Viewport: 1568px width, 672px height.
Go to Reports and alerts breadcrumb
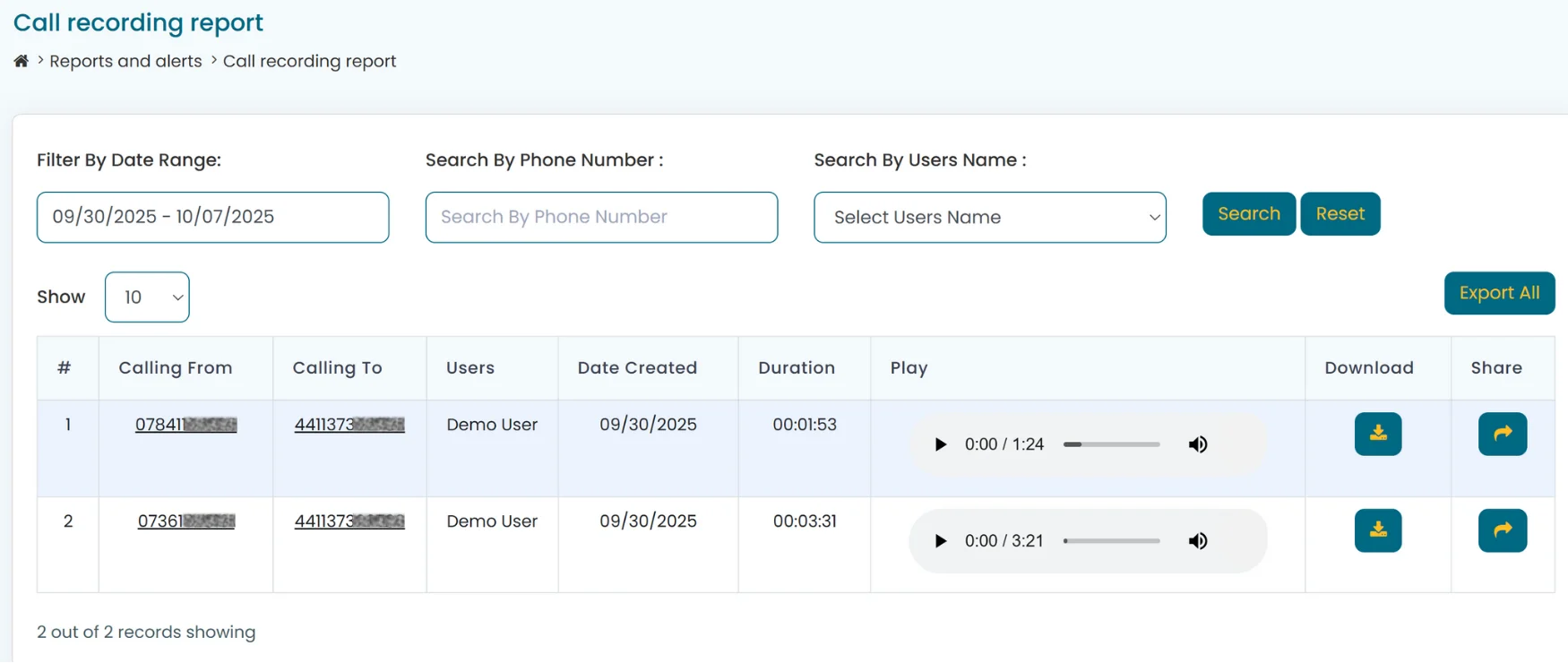point(125,61)
